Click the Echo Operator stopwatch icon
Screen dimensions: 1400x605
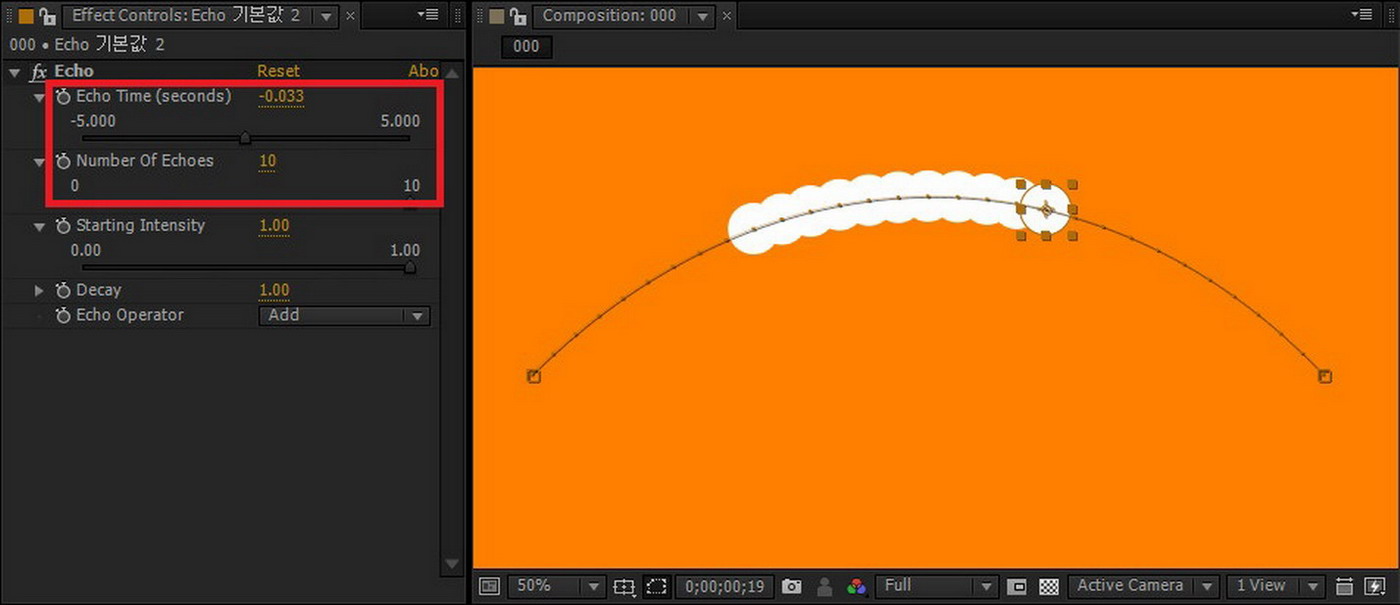(x=64, y=315)
